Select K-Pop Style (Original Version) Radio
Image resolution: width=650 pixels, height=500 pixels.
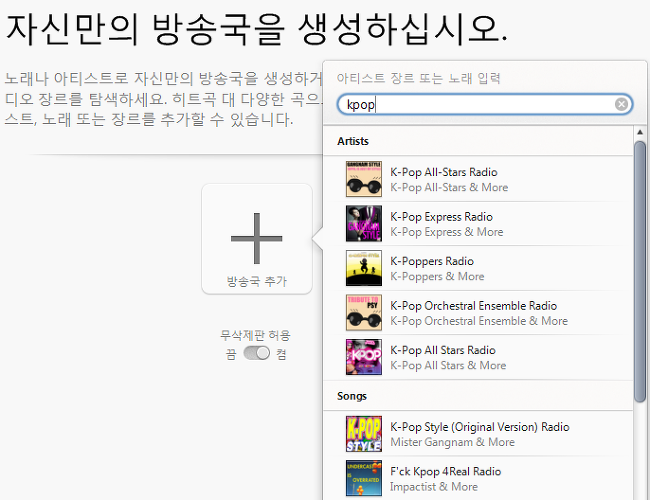coord(478,434)
